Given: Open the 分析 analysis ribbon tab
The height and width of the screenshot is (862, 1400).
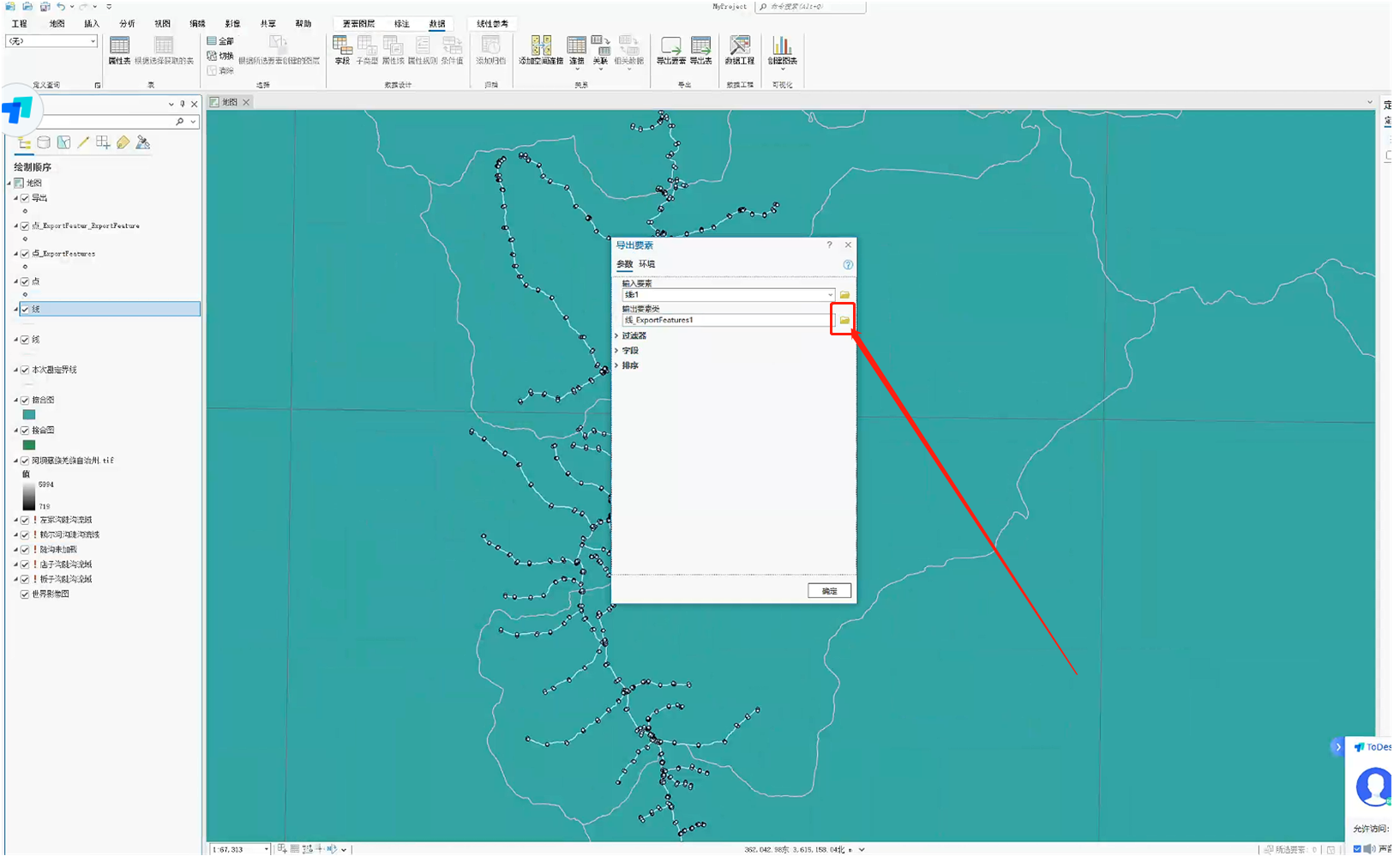Looking at the screenshot, I should (127, 24).
